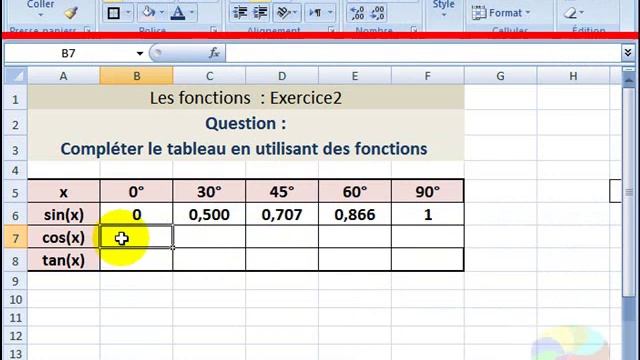Click into the formula bar input
Screen dimensions: 640x360
423,53
